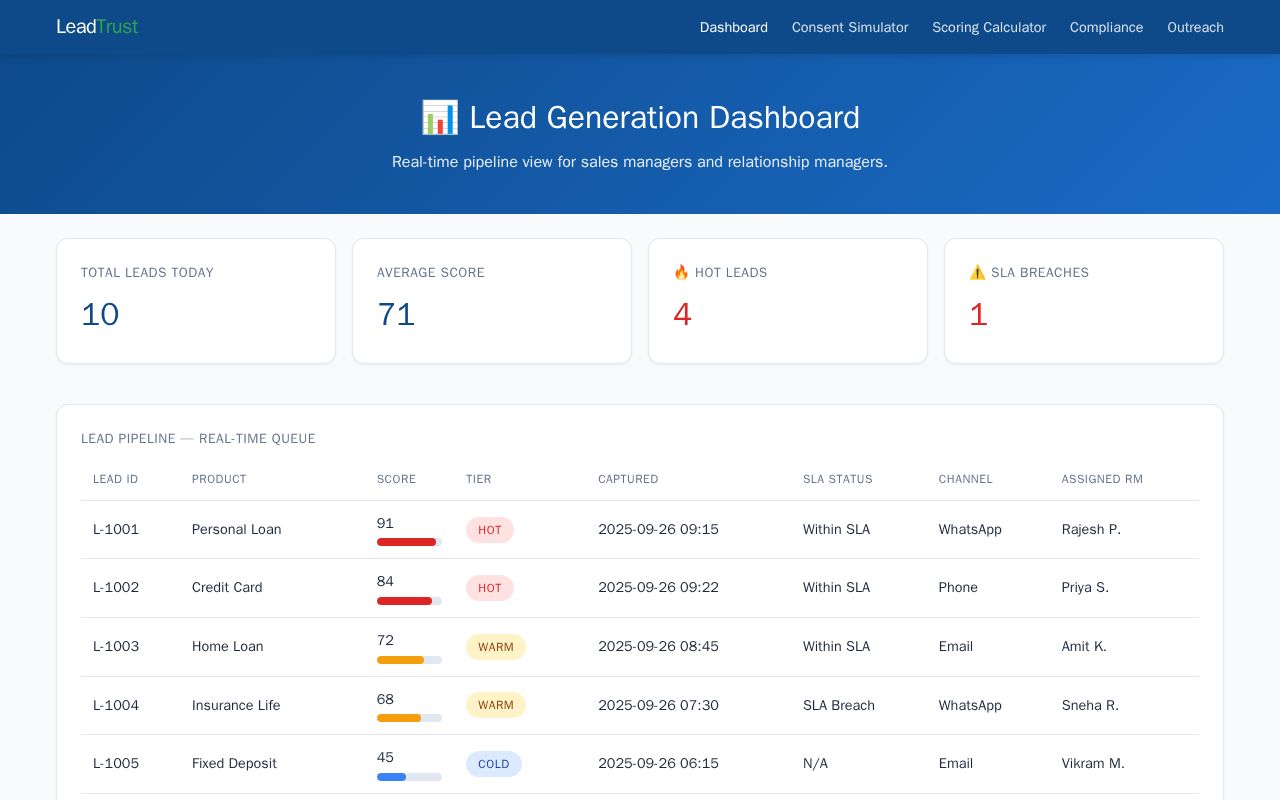Click the fire icon on Hot Leads card
1280x800 pixels.
click(x=681, y=272)
